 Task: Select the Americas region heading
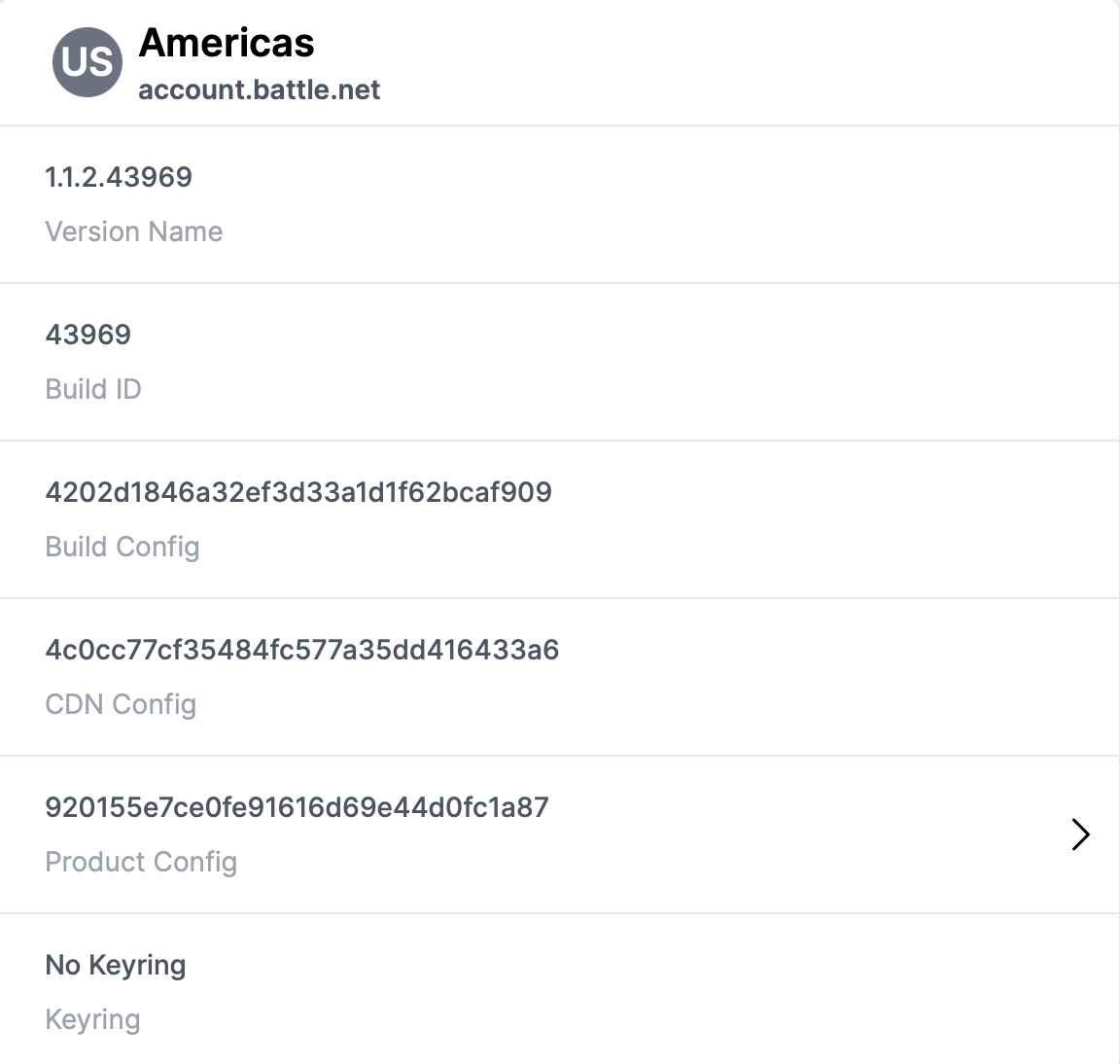tap(227, 42)
